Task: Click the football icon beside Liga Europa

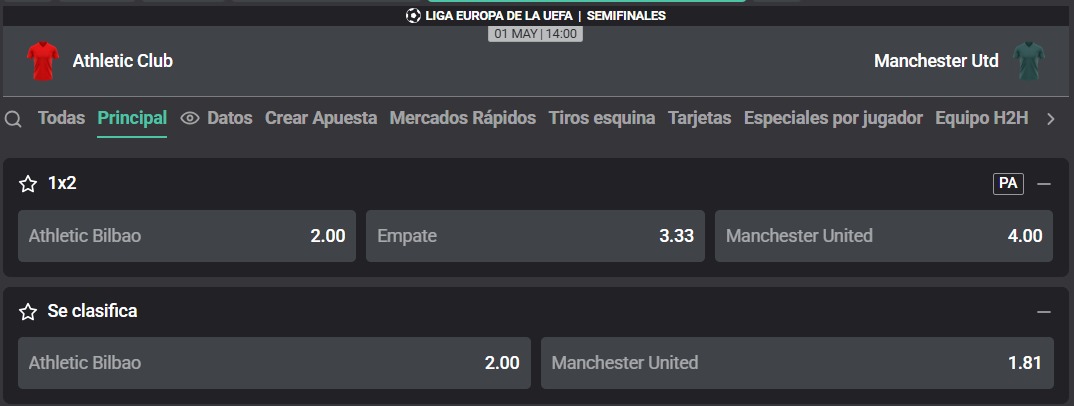Action: click(x=413, y=15)
